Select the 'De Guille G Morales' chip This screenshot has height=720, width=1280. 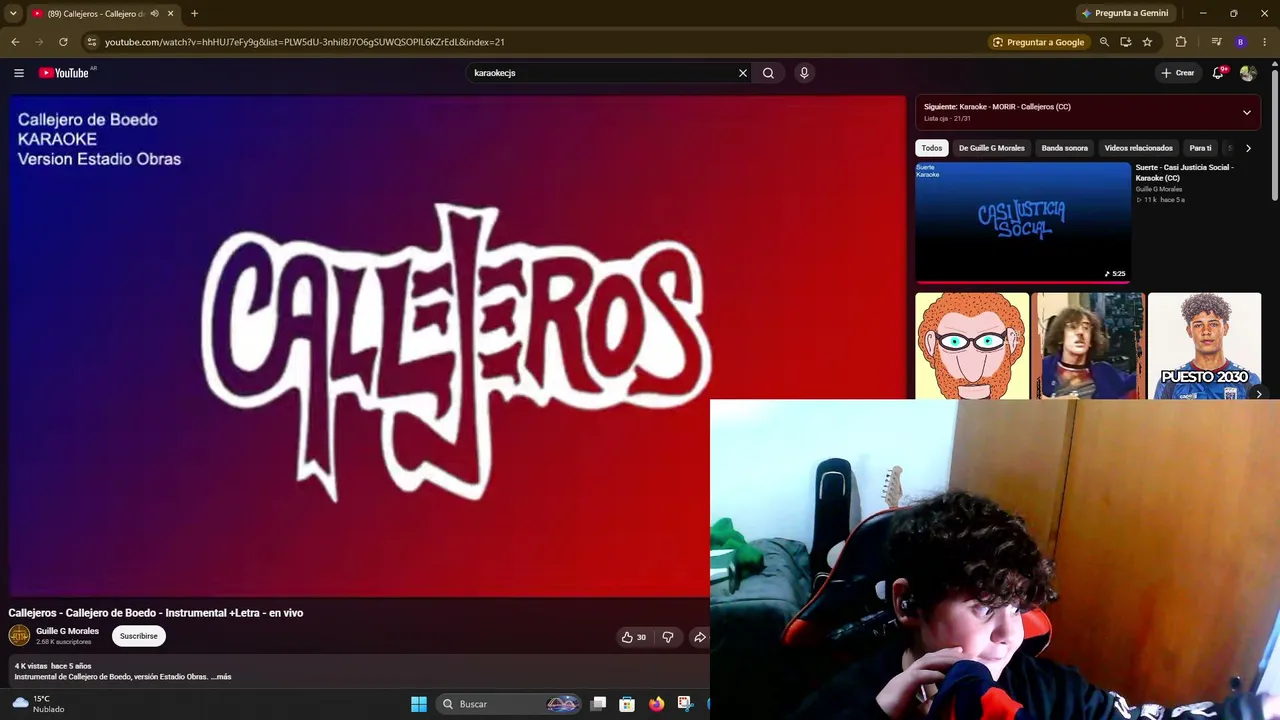point(992,148)
